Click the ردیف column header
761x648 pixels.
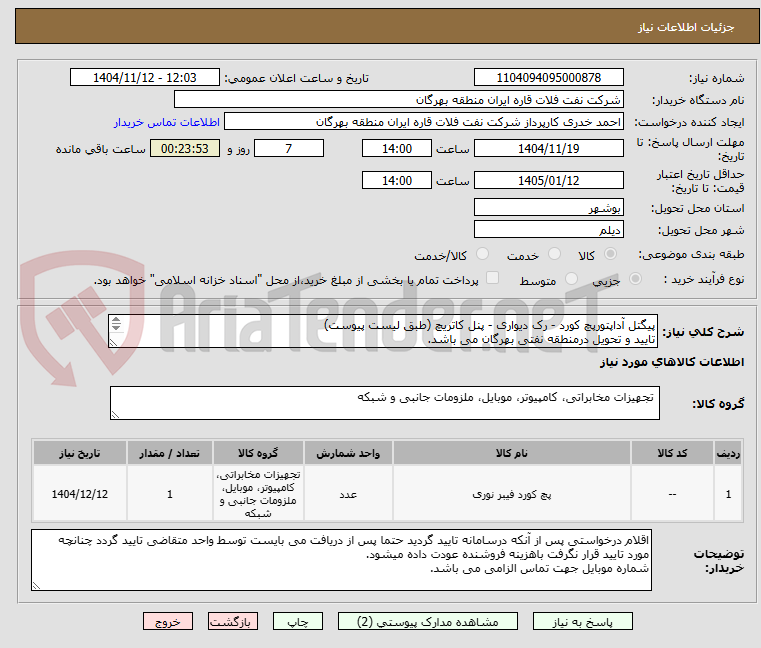[x=728, y=453]
